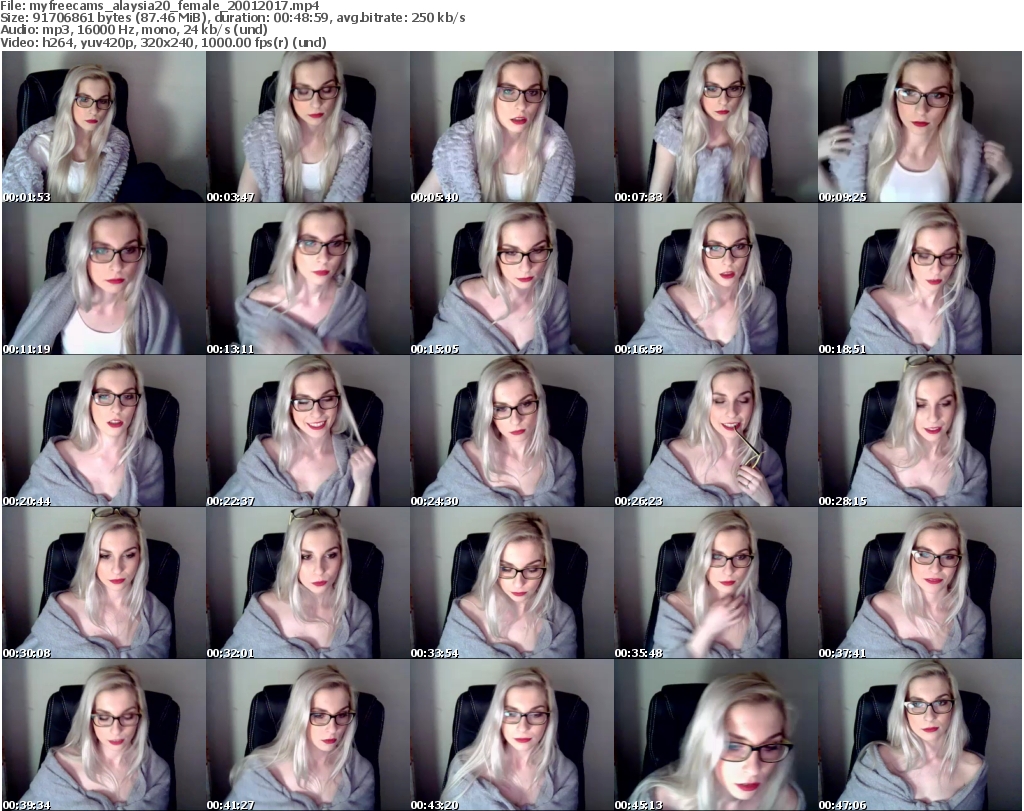Screen dimensions: 1024x811
Task: Select the thumbnail frame at 00:33:54
Action: pos(511,583)
